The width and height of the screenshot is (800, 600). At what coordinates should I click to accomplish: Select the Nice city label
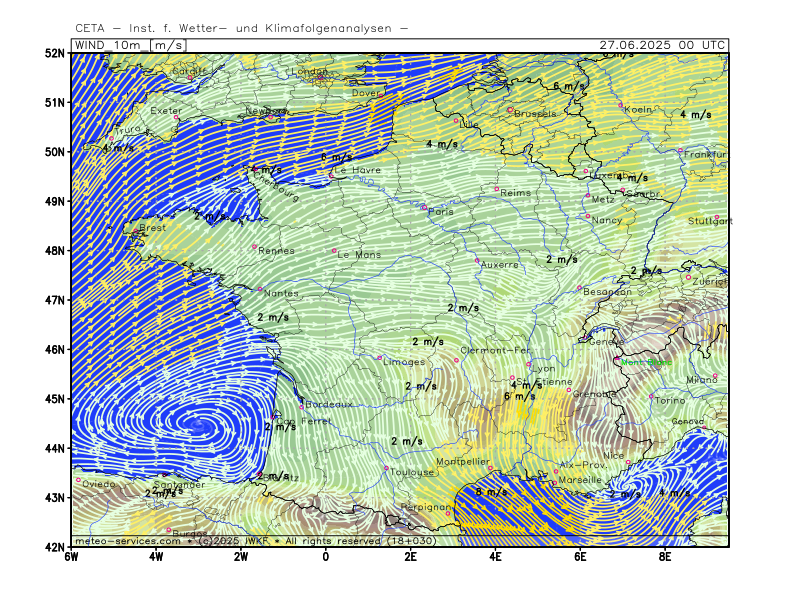click(x=613, y=456)
